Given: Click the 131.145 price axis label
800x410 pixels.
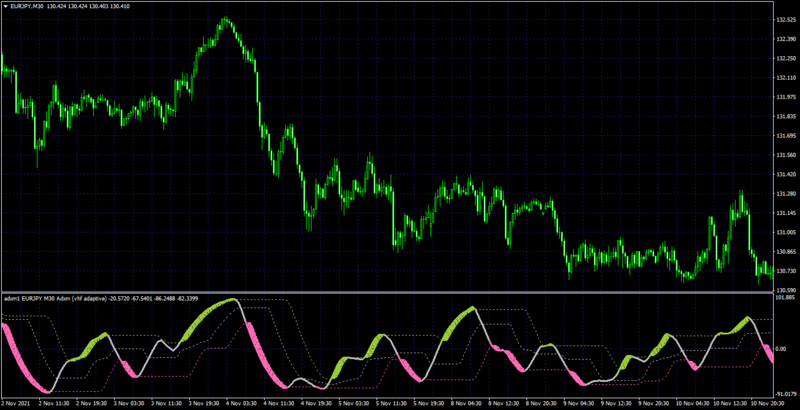Looking at the screenshot, I should click(785, 213).
